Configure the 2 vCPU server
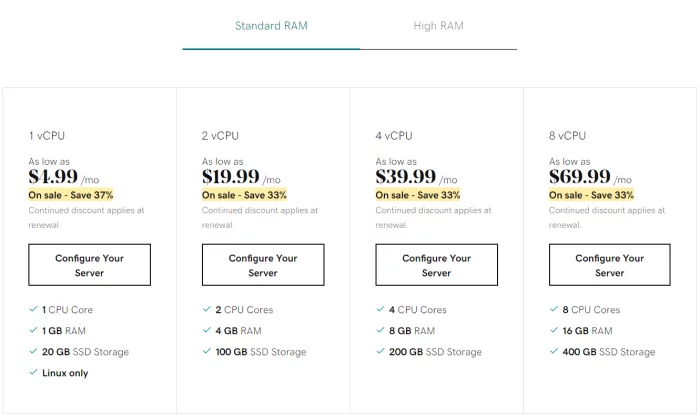 (x=263, y=265)
